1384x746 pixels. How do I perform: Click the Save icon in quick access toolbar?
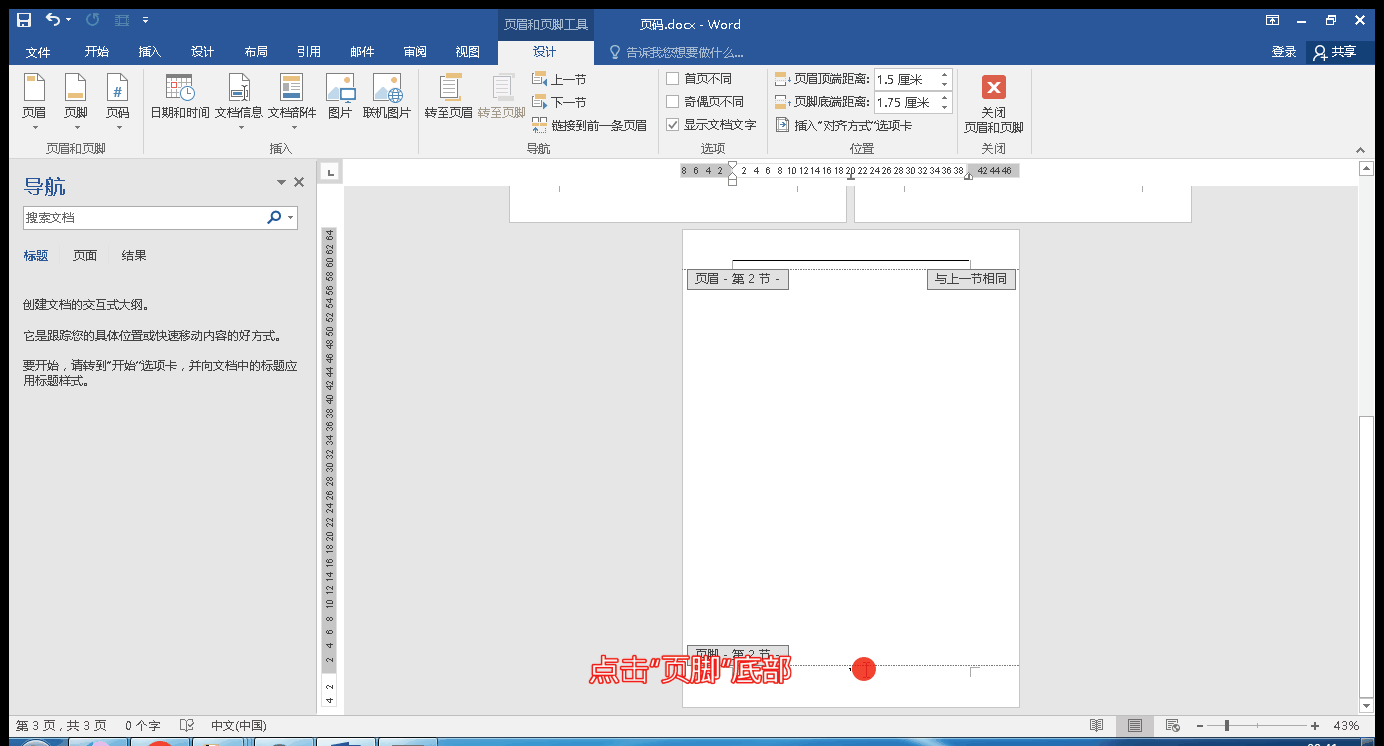tap(24, 20)
